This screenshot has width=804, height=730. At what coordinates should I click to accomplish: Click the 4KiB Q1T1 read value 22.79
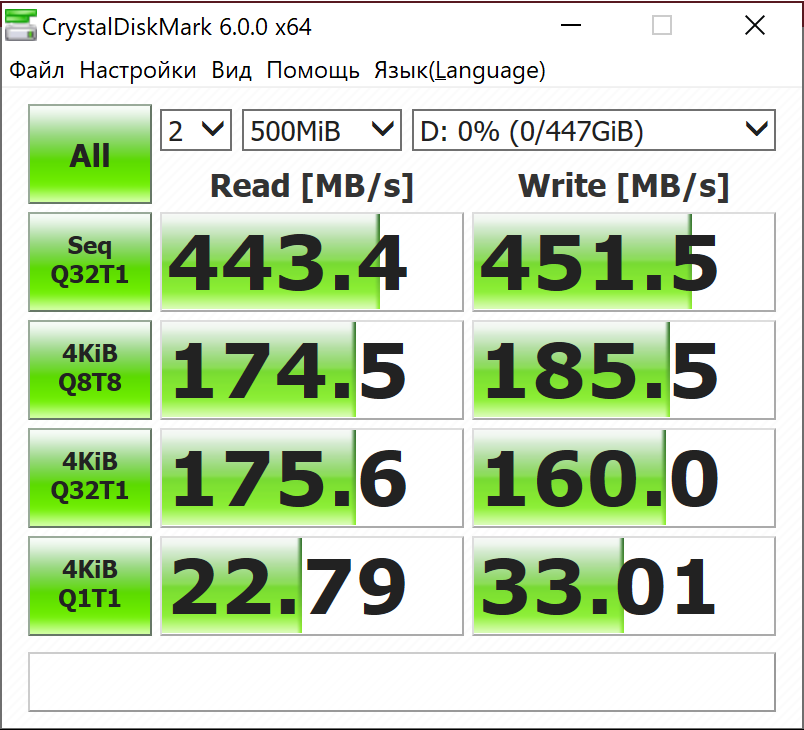click(312, 586)
